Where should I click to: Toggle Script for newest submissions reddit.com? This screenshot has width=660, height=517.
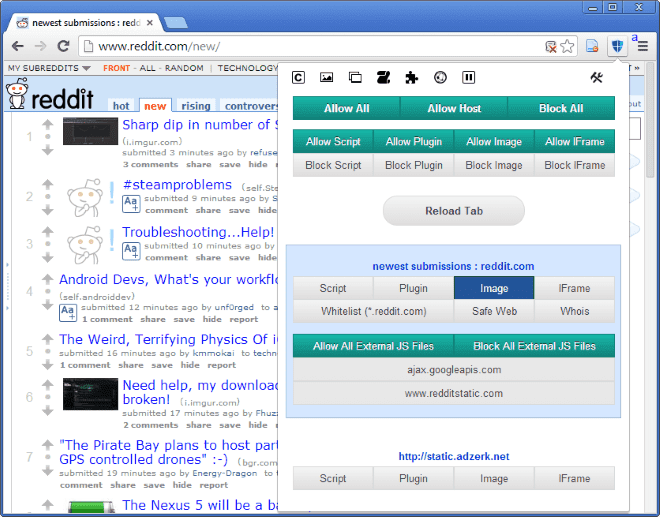point(333,288)
